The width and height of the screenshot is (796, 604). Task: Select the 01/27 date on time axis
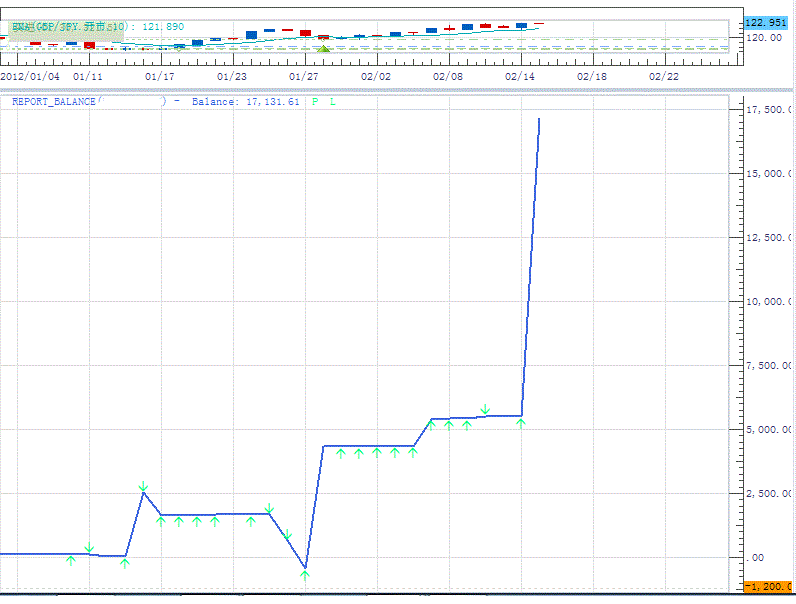coord(304,76)
